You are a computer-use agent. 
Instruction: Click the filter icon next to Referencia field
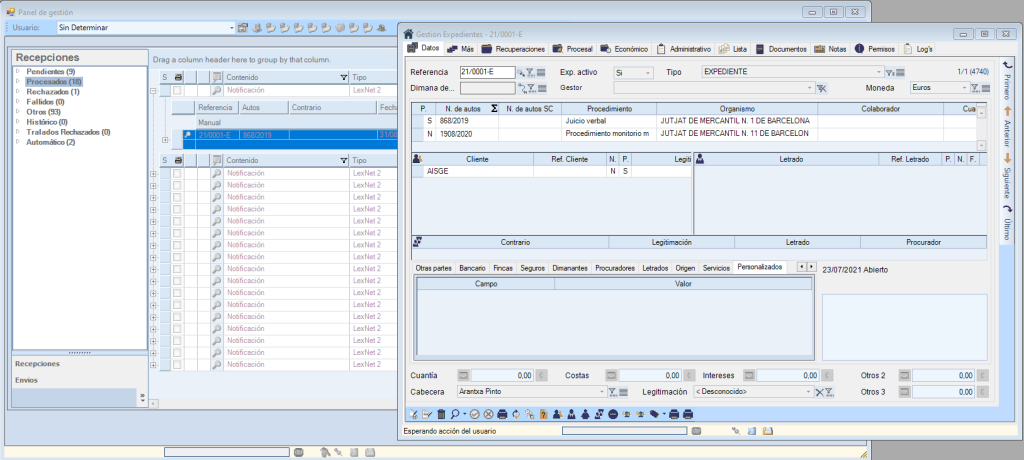coord(531,73)
